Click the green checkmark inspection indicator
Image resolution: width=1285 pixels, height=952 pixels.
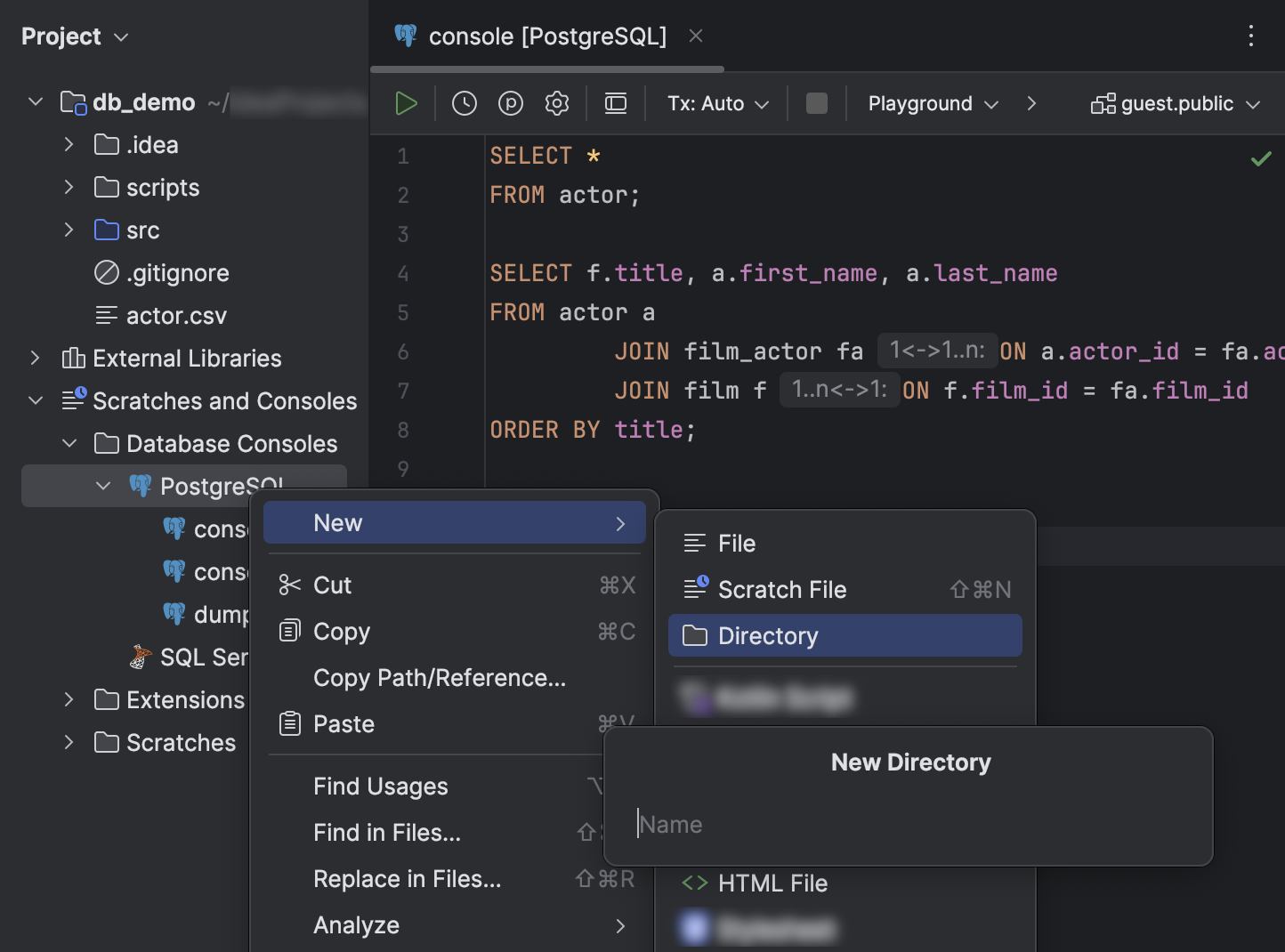pos(1260,158)
